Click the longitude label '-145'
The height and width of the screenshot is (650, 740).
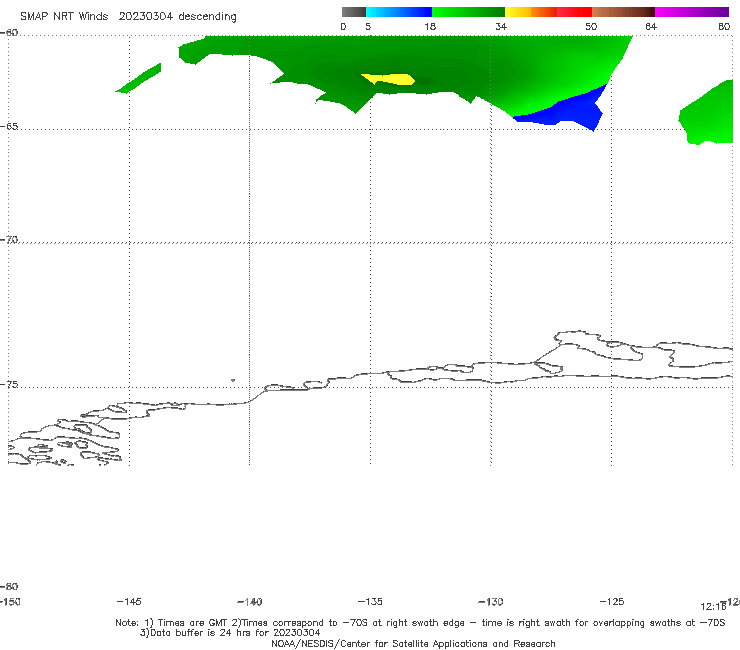pyautogui.click(x=129, y=601)
